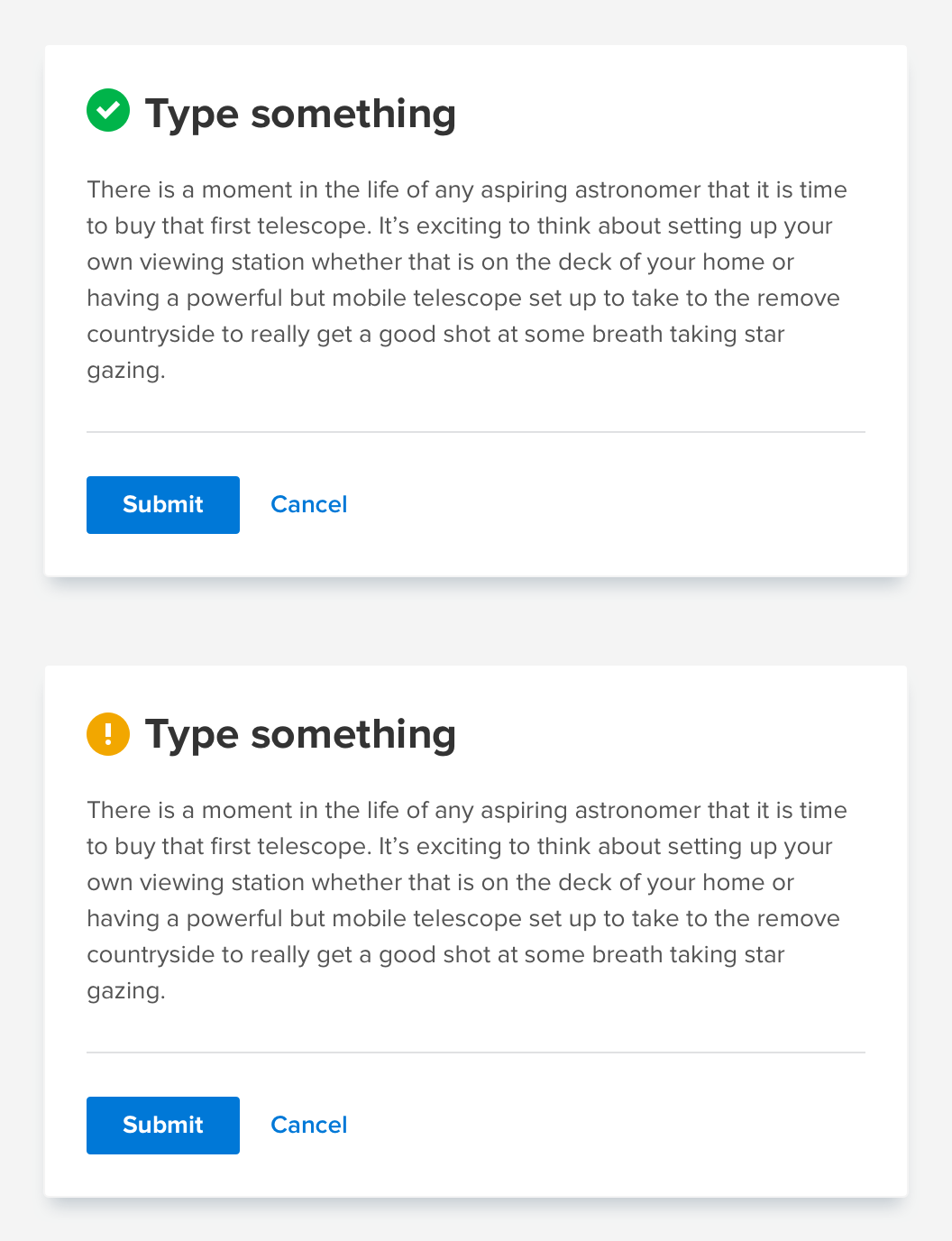The image size is (952, 1241).
Task: Click empty space right of the top Cancel link
Action: point(613,505)
